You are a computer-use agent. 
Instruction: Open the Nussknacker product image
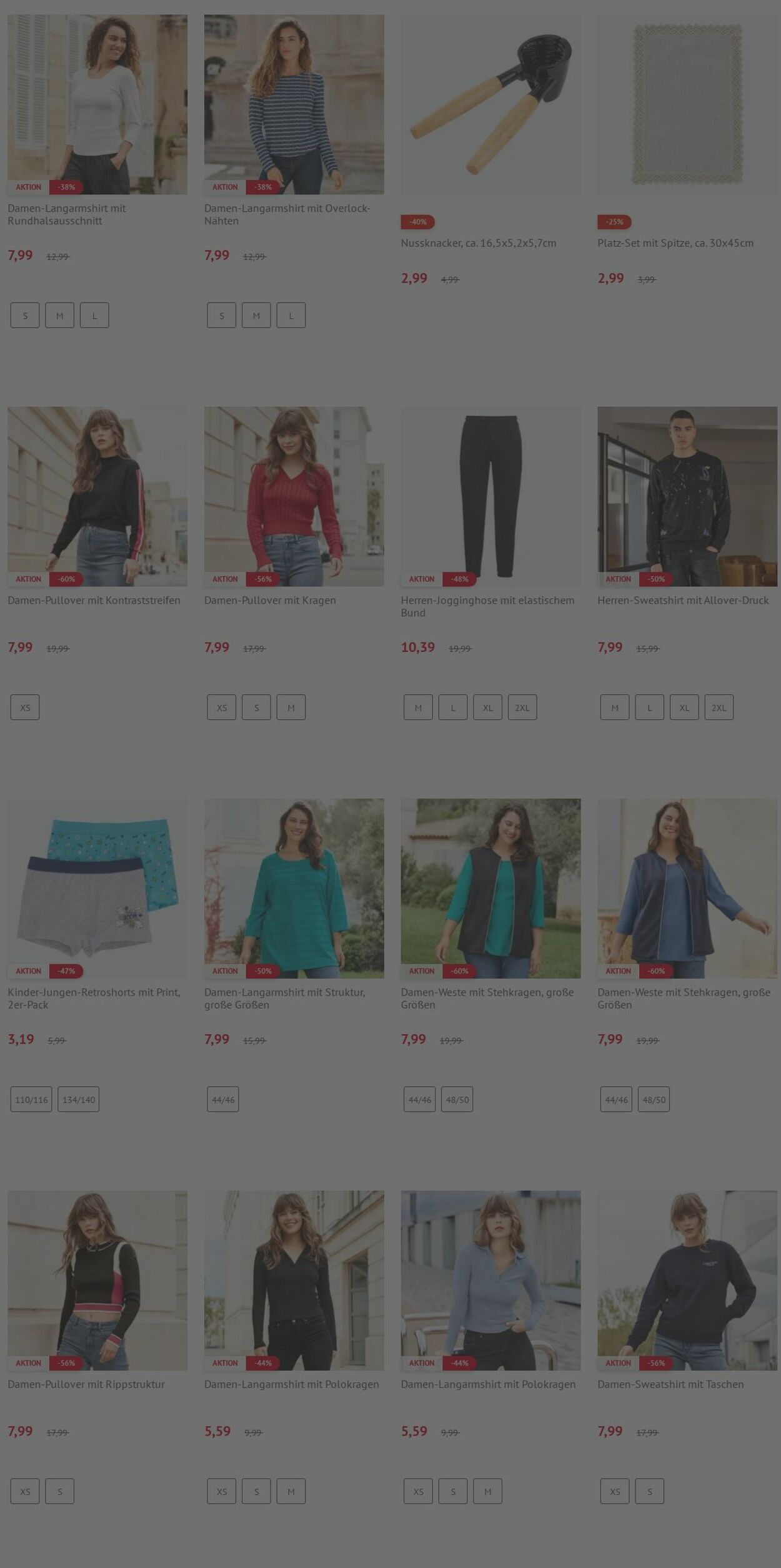click(490, 104)
